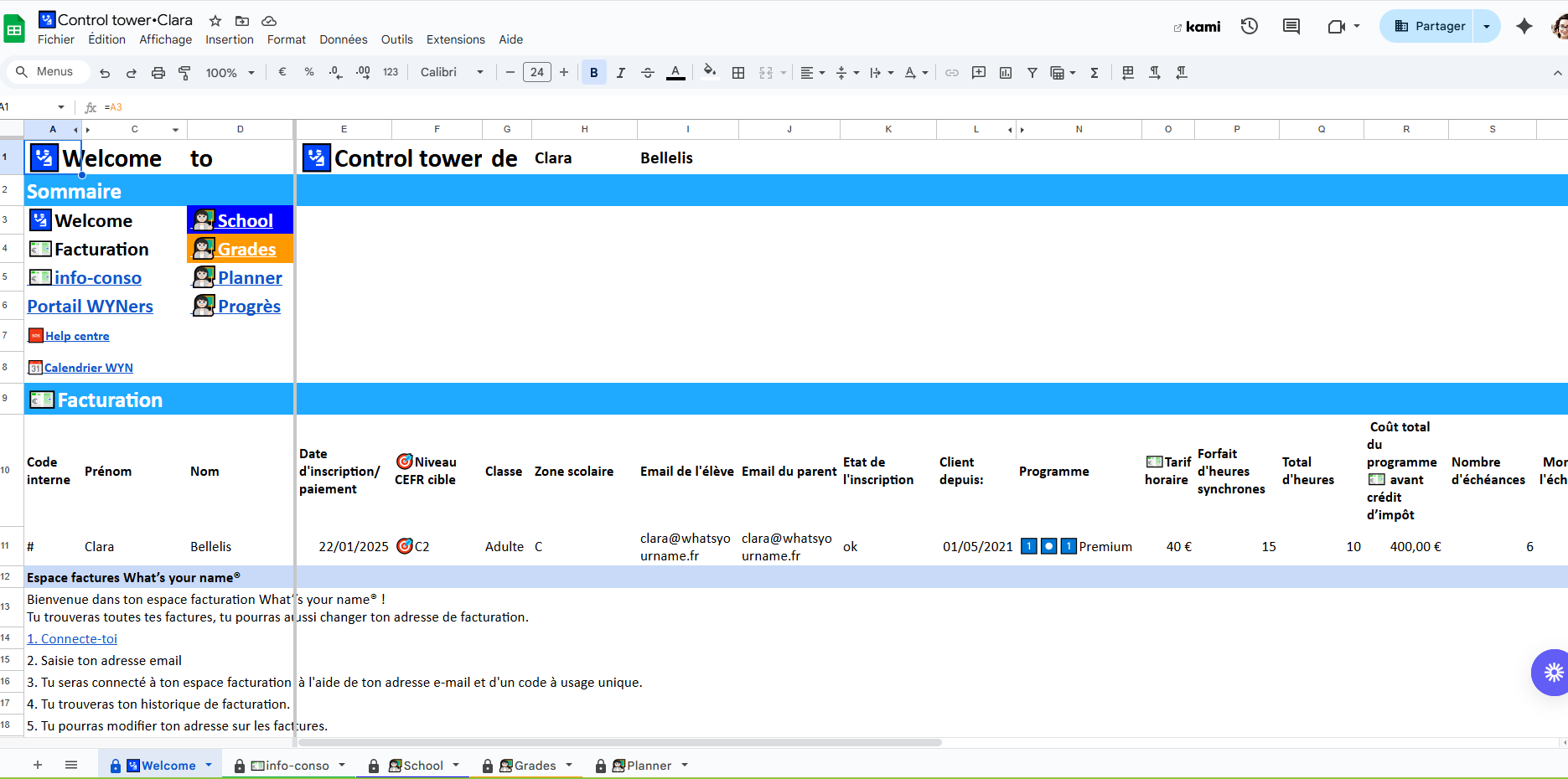Image resolution: width=1568 pixels, height=779 pixels.
Task: Open the fill color picker
Action: pyautogui.click(x=710, y=72)
